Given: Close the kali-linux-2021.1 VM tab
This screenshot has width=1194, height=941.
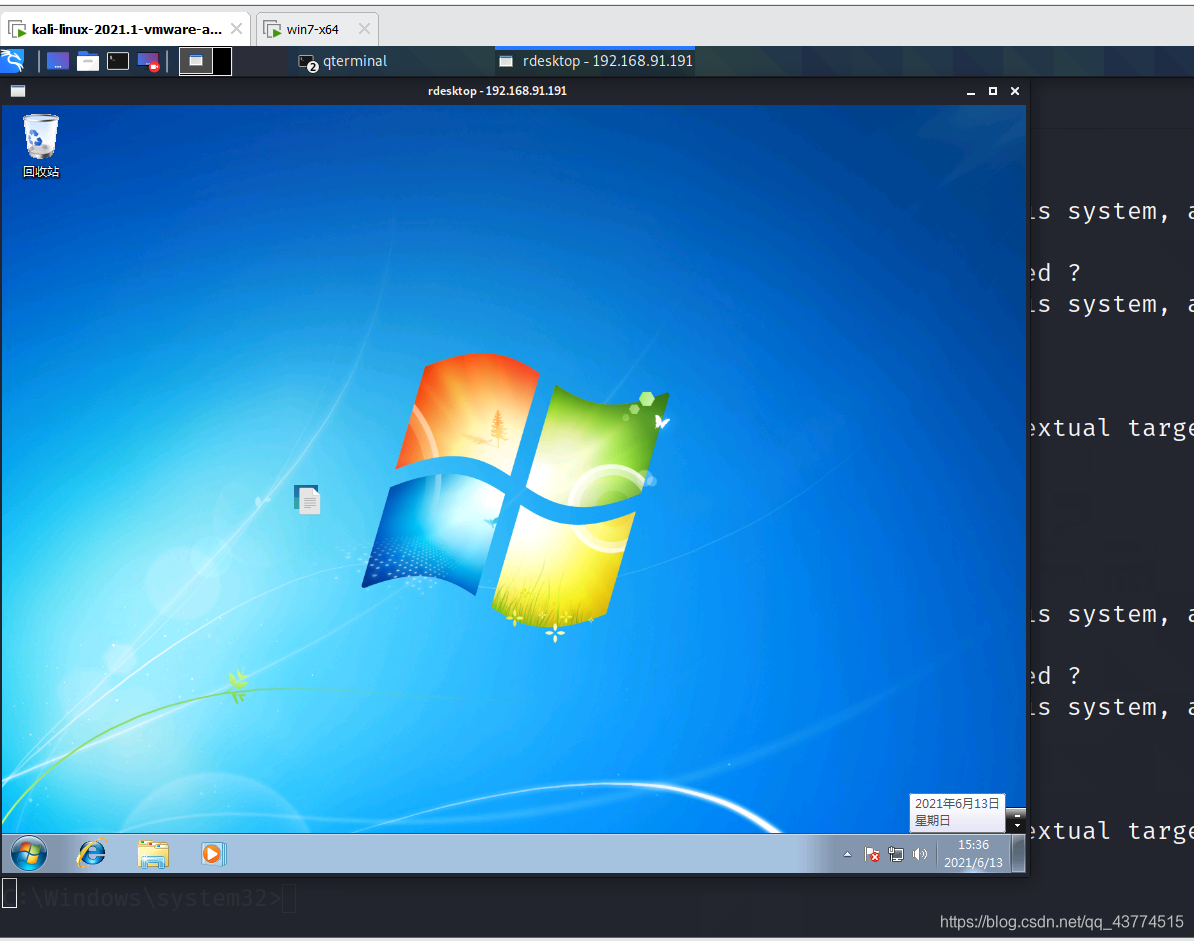Looking at the screenshot, I should [236, 29].
